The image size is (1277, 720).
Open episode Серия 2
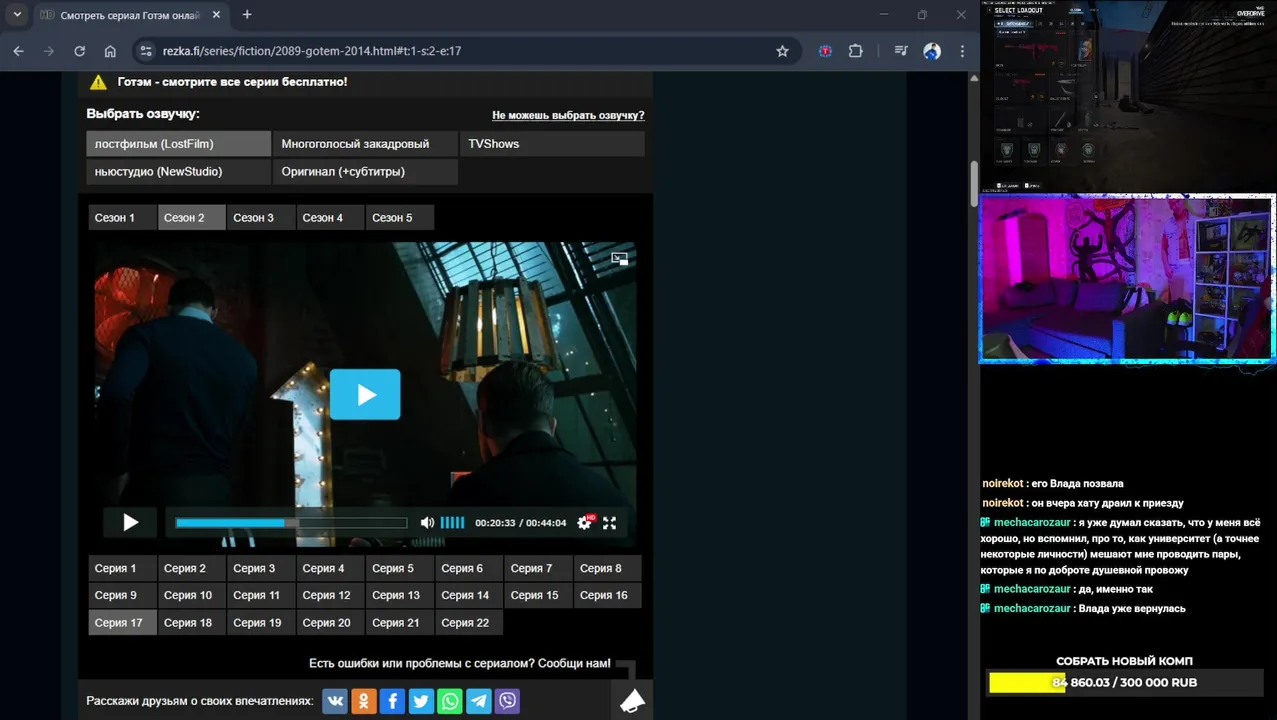[192, 569]
